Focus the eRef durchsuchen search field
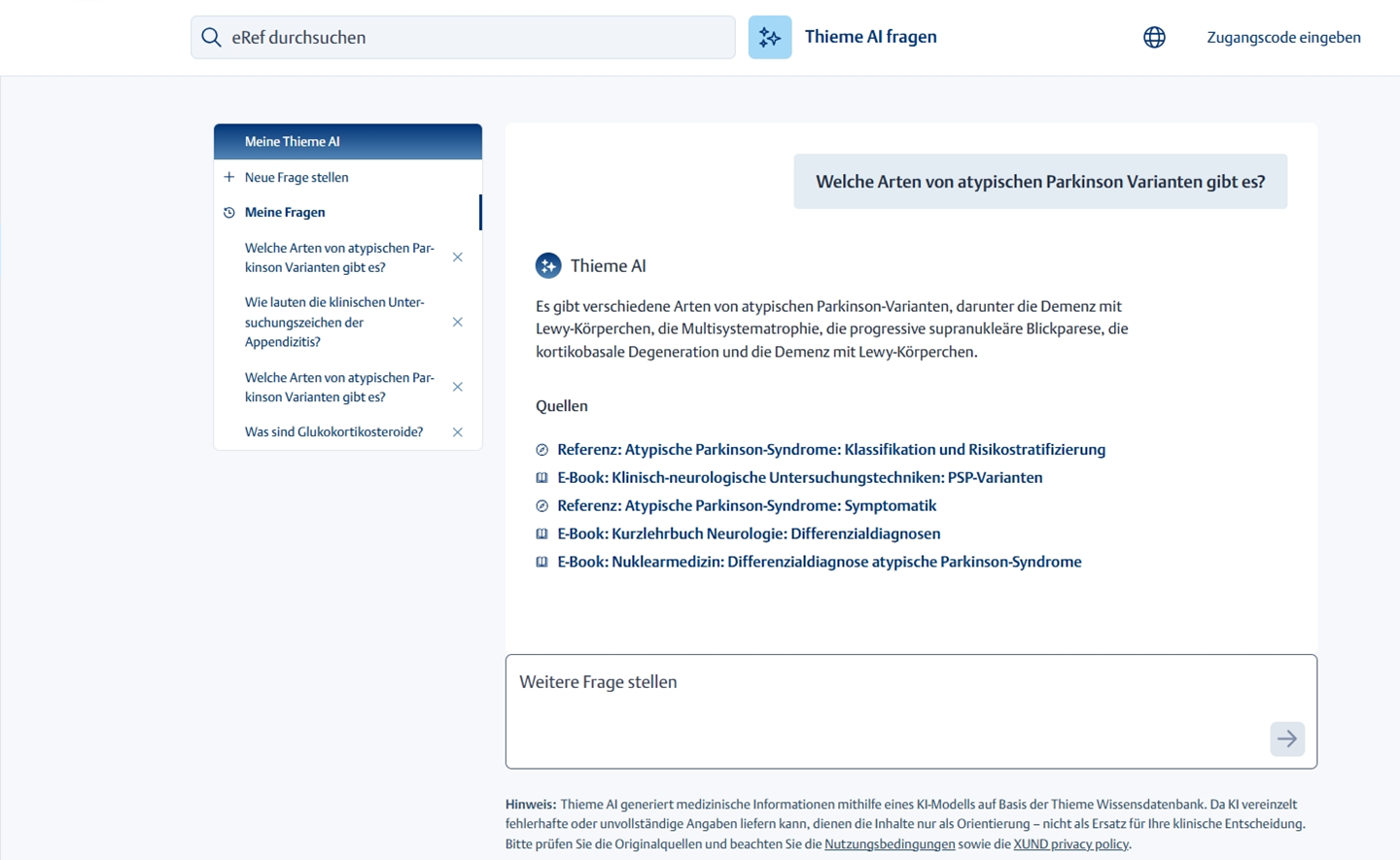Screen dimensions: 1400x860 point(463,37)
